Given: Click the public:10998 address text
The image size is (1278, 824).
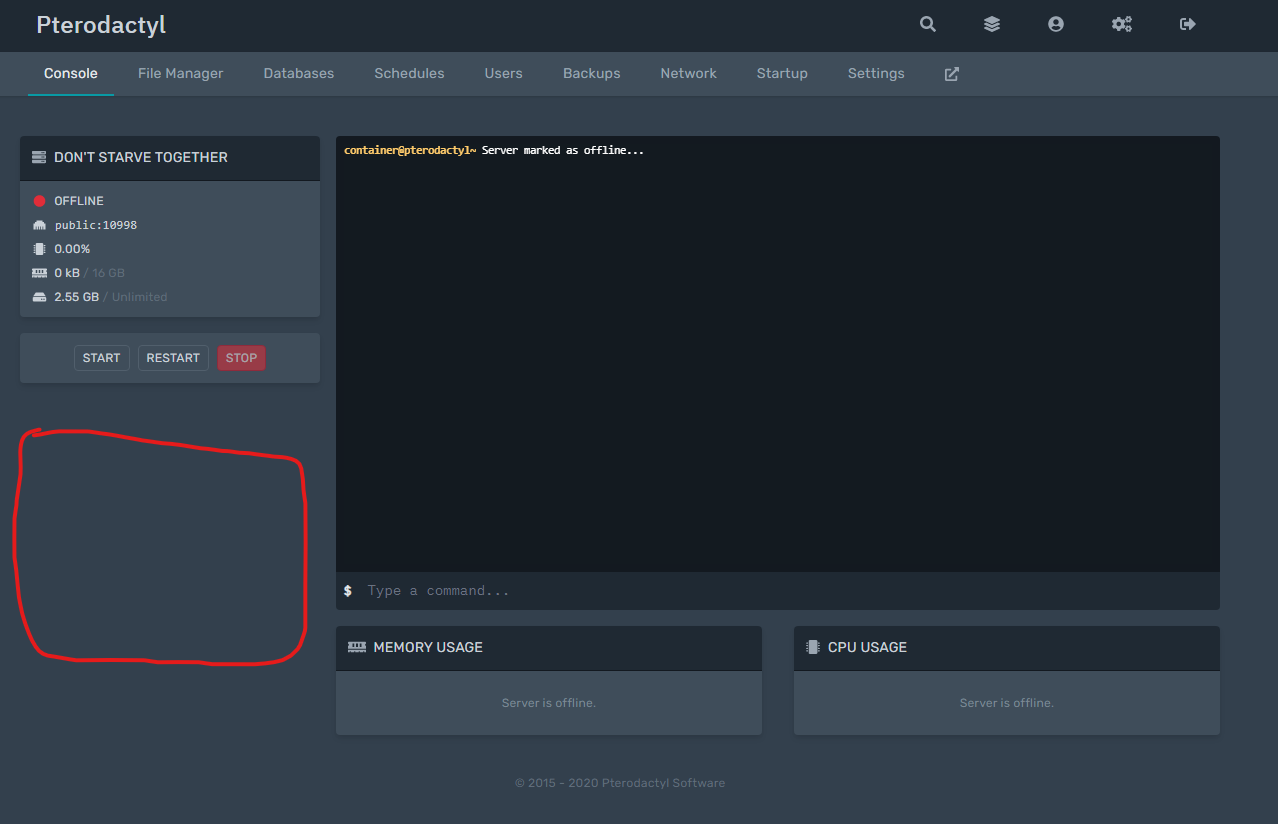Looking at the screenshot, I should coord(96,225).
